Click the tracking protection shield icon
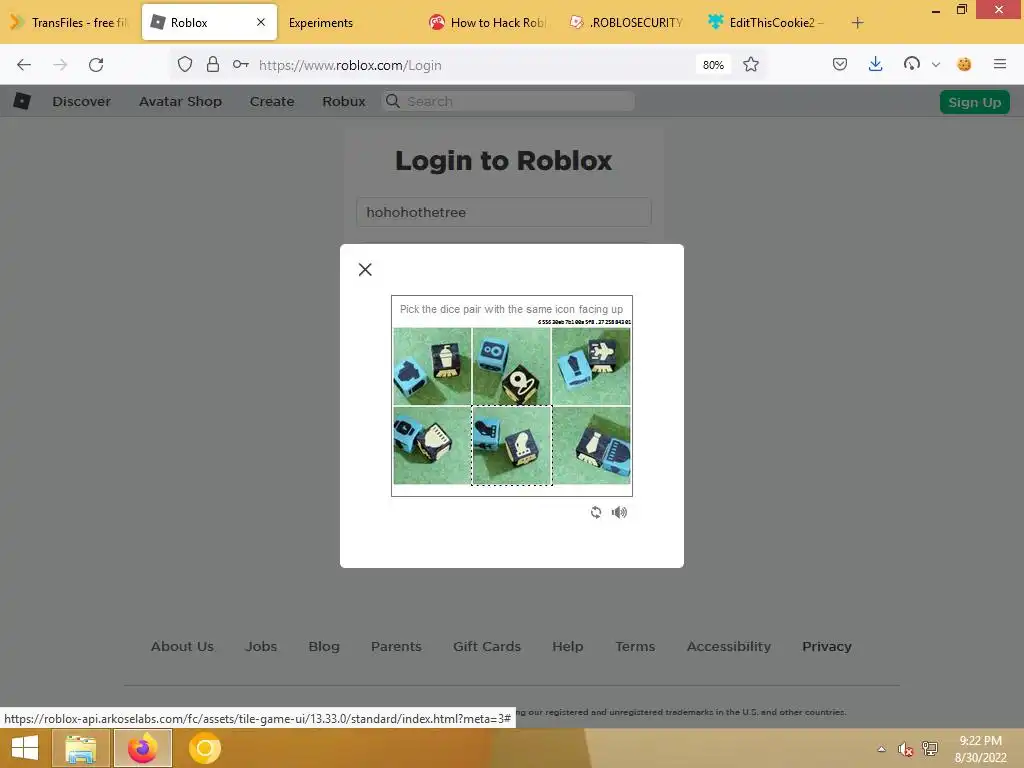1024x768 pixels. click(185, 64)
